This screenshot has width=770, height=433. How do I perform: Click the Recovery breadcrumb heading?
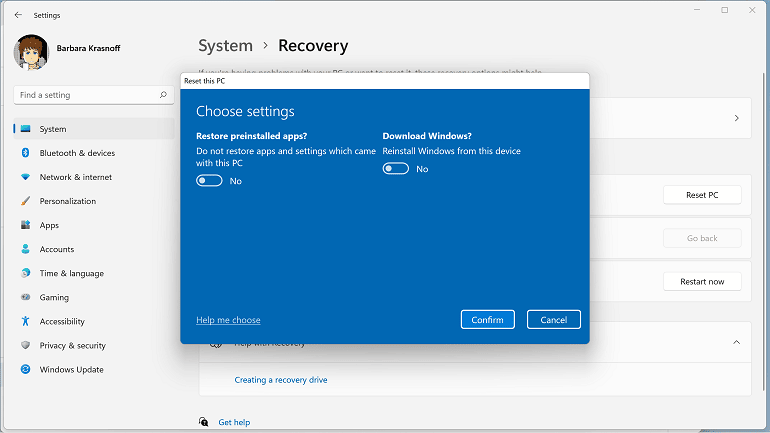click(x=313, y=46)
